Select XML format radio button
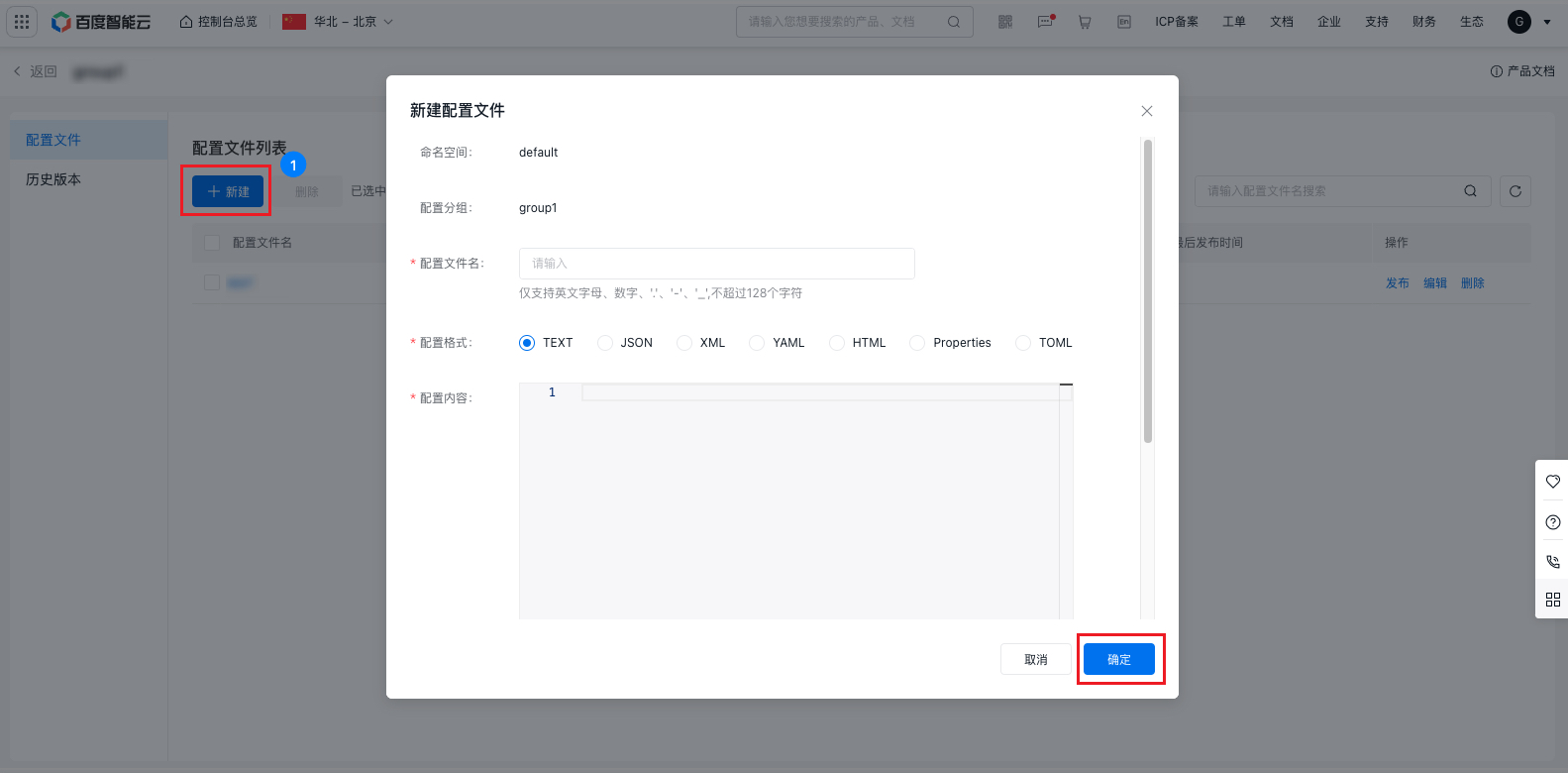This screenshot has width=1568, height=773. pyautogui.click(x=684, y=343)
